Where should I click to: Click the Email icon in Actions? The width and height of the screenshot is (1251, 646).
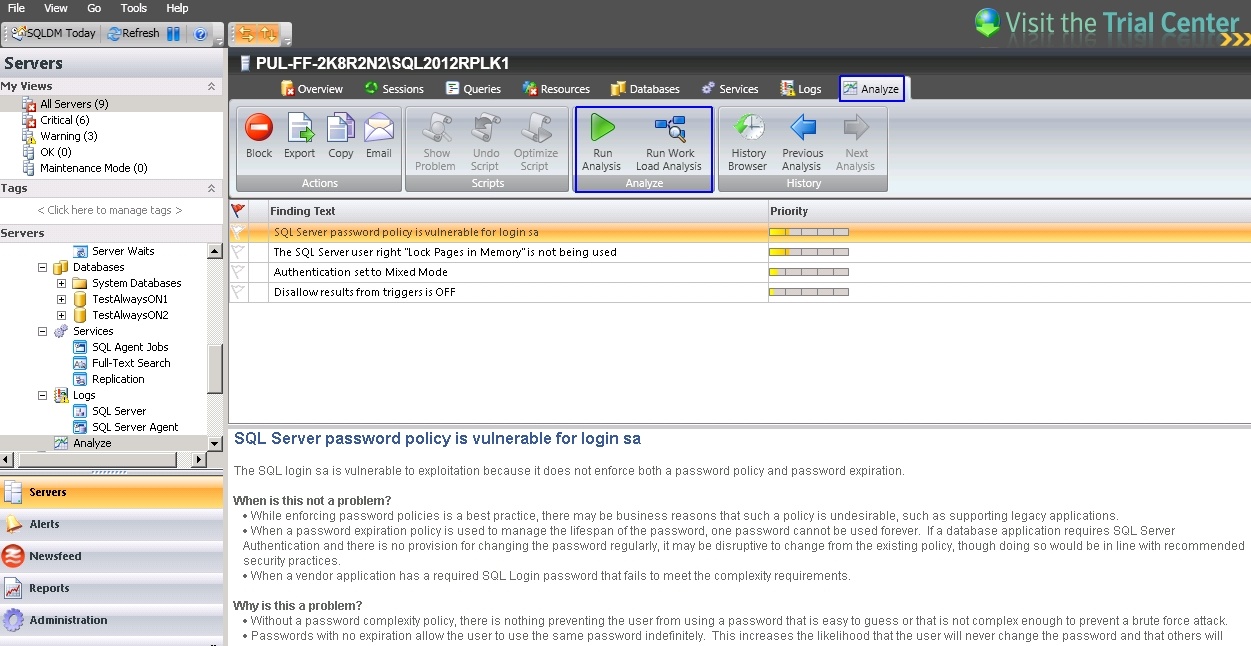[378, 127]
